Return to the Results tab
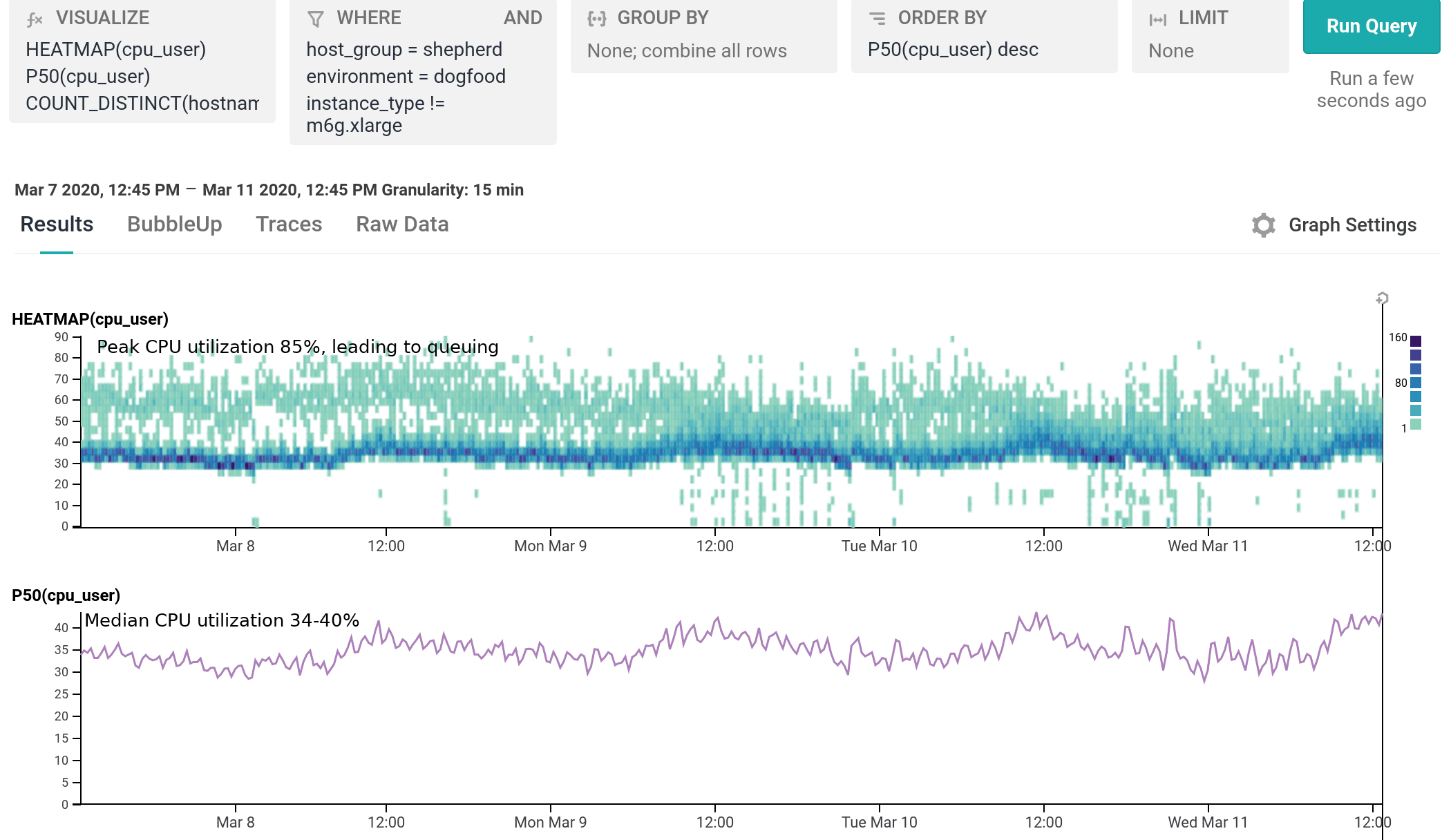Screen dimensions: 1442x840 57,225
